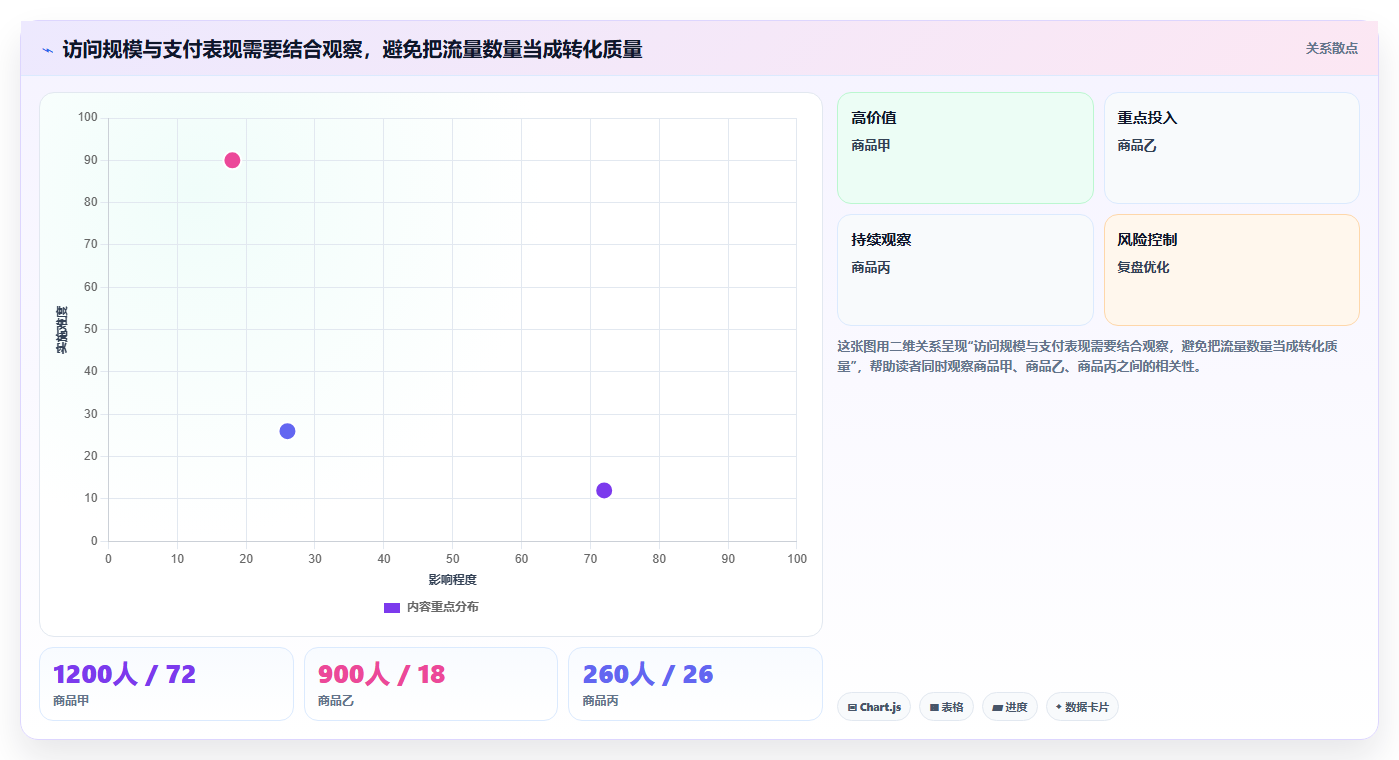Click the 关系散点 label in header
The width and height of the screenshot is (1399, 760).
click(1331, 48)
